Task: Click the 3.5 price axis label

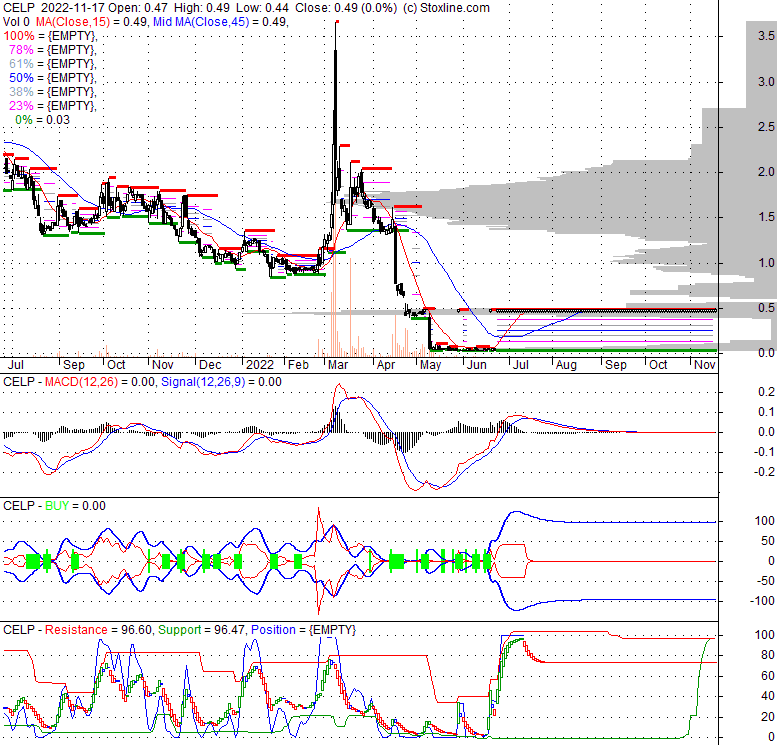Action: pos(766,36)
